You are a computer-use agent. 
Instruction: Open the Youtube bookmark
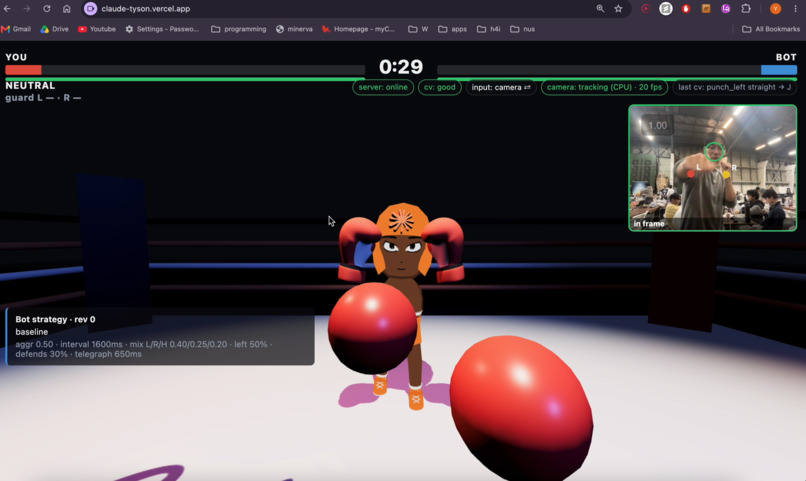(x=97, y=29)
